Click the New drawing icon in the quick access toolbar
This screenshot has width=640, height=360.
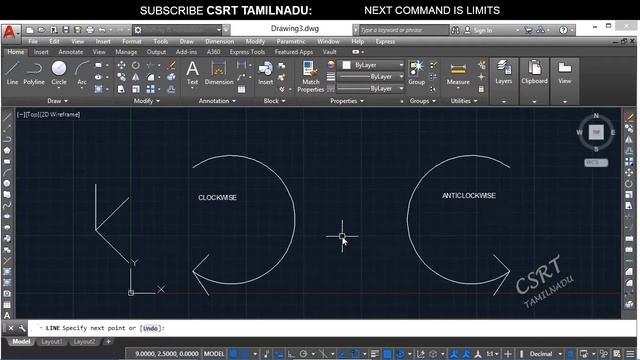pyautogui.click(x=29, y=30)
